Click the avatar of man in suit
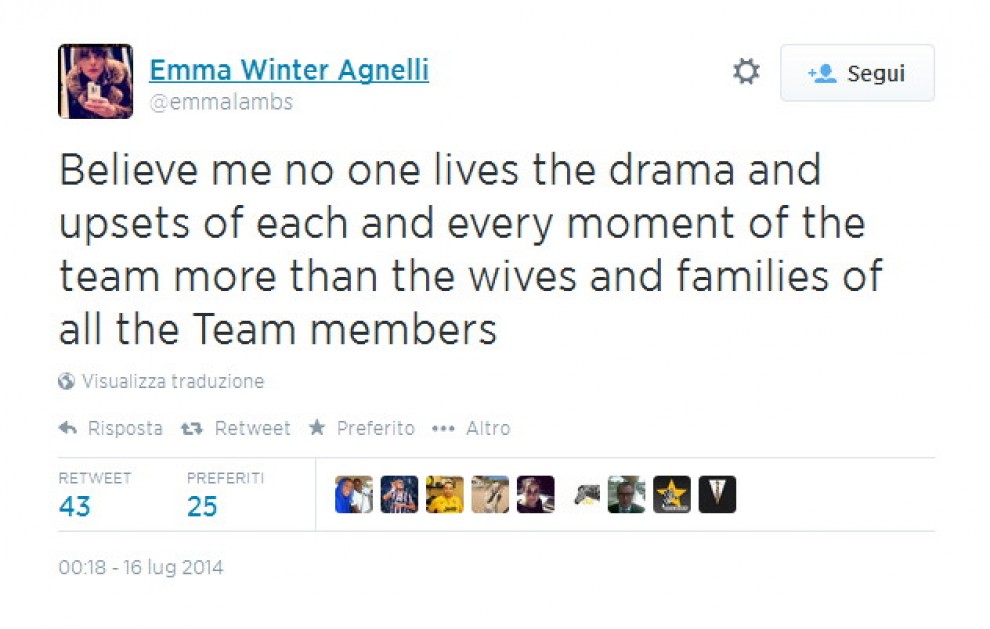 pyautogui.click(x=626, y=495)
